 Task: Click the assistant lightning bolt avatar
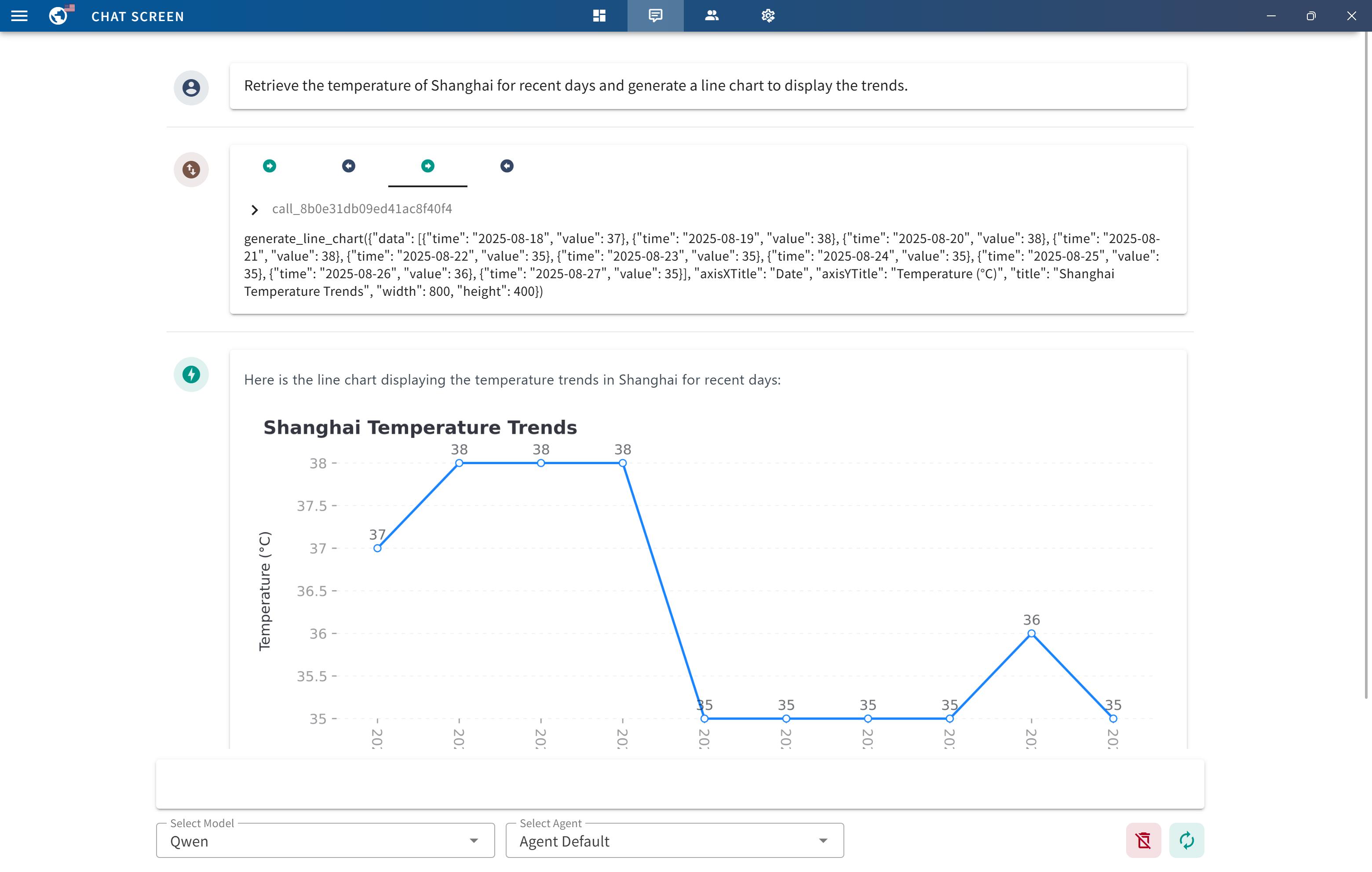click(191, 374)
